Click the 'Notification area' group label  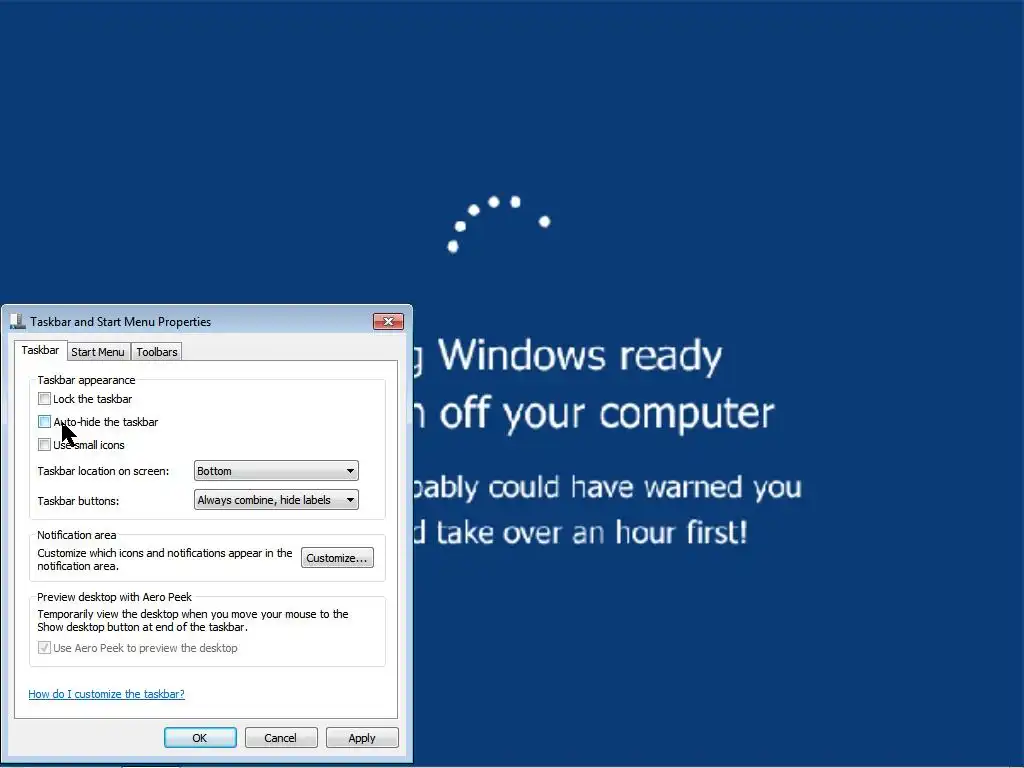76,535
